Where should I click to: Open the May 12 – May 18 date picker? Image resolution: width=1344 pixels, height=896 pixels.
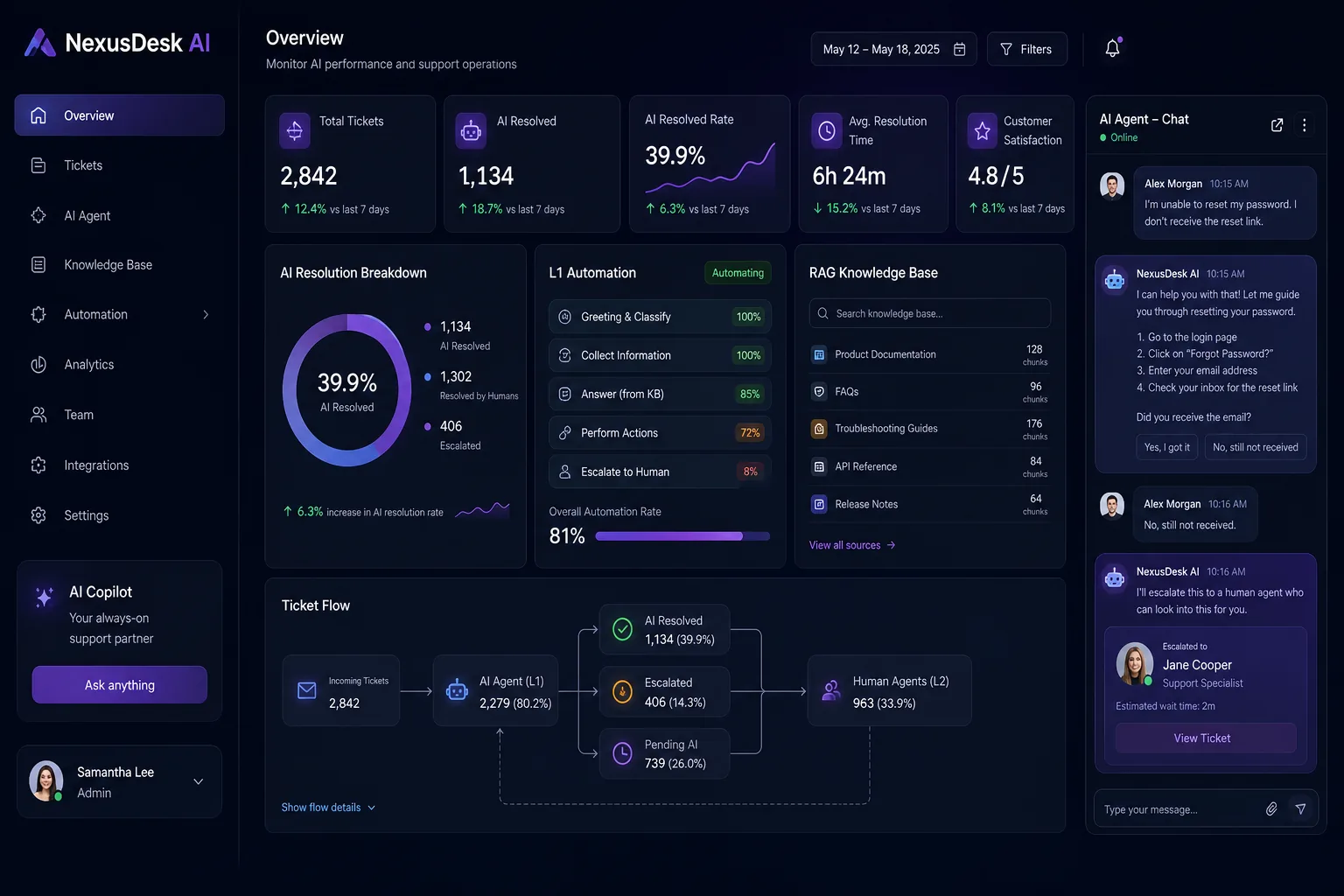click(894, 49)
